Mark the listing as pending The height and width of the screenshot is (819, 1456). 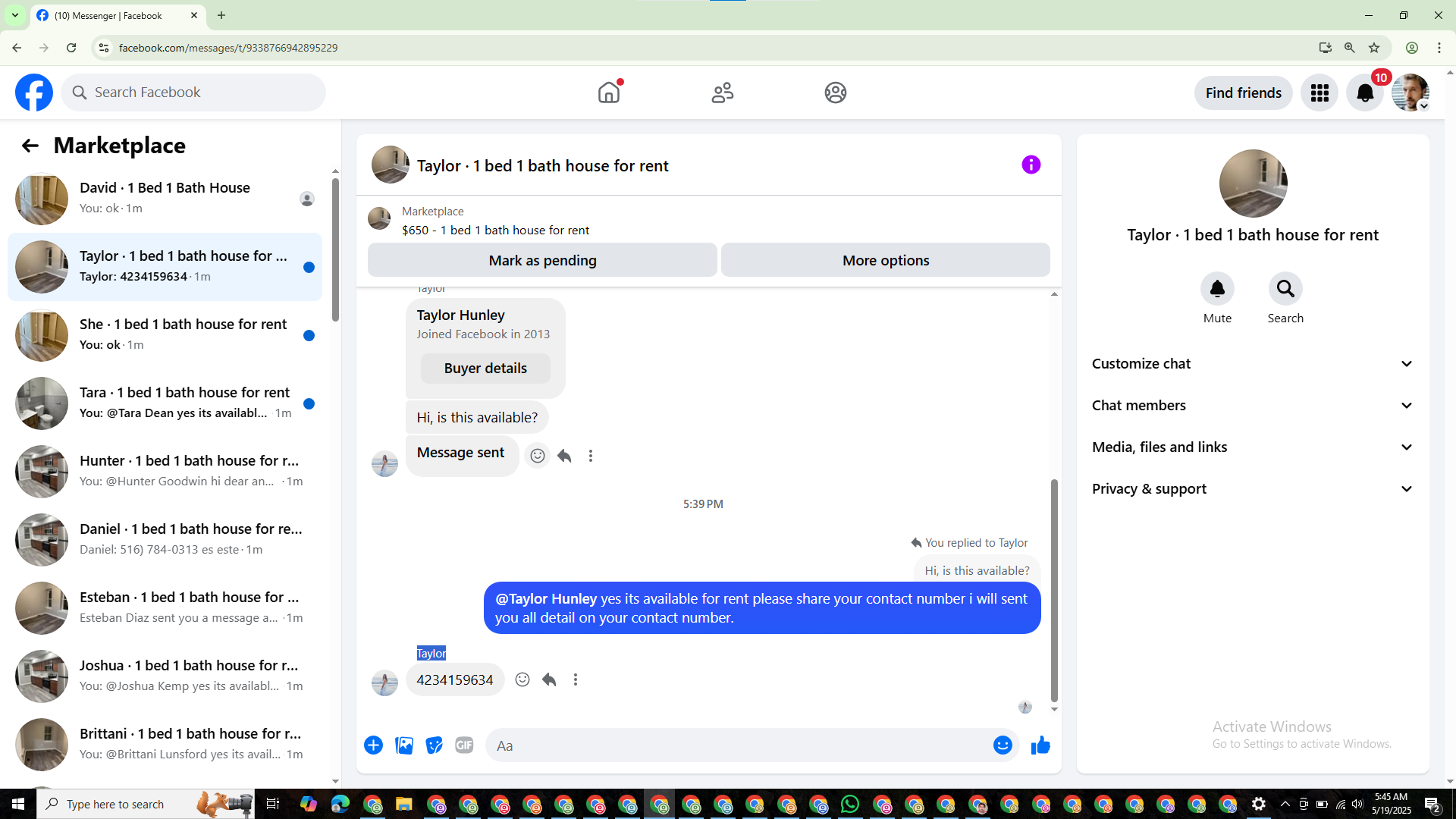click(x=542, y=260)
